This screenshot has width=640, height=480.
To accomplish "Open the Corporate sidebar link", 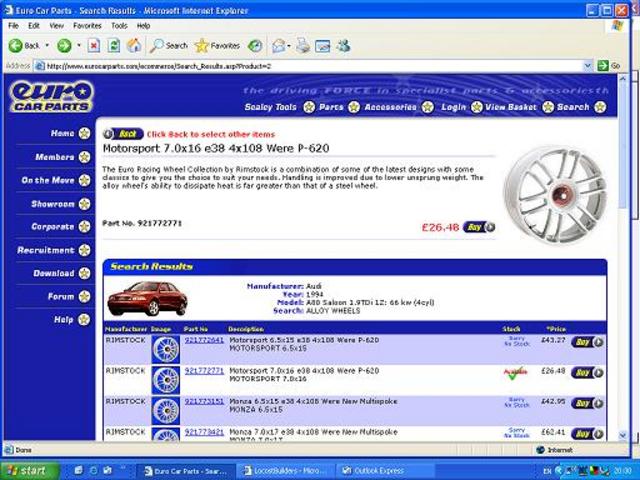I will pos(61,227).
